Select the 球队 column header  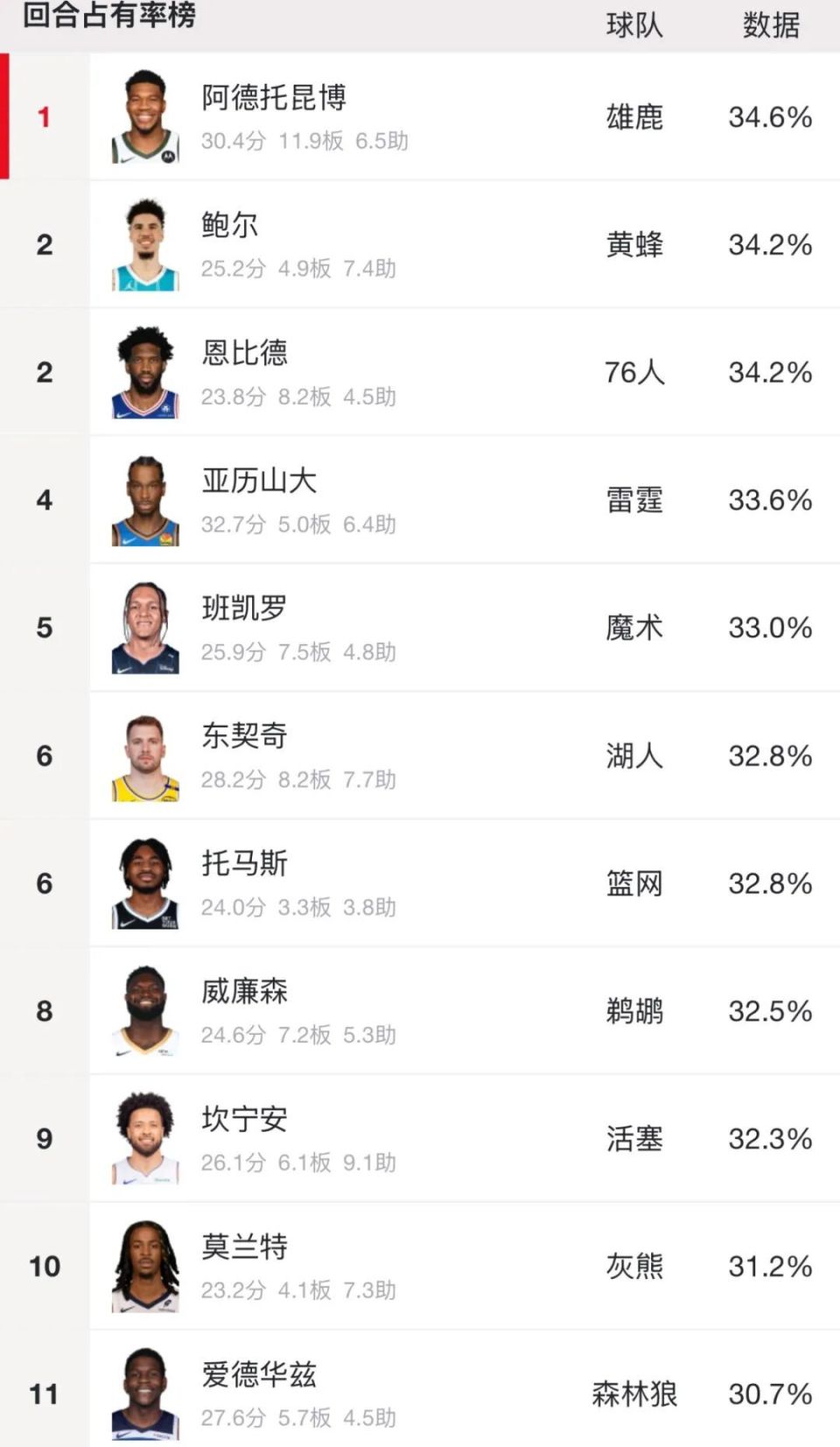(634, 25)
